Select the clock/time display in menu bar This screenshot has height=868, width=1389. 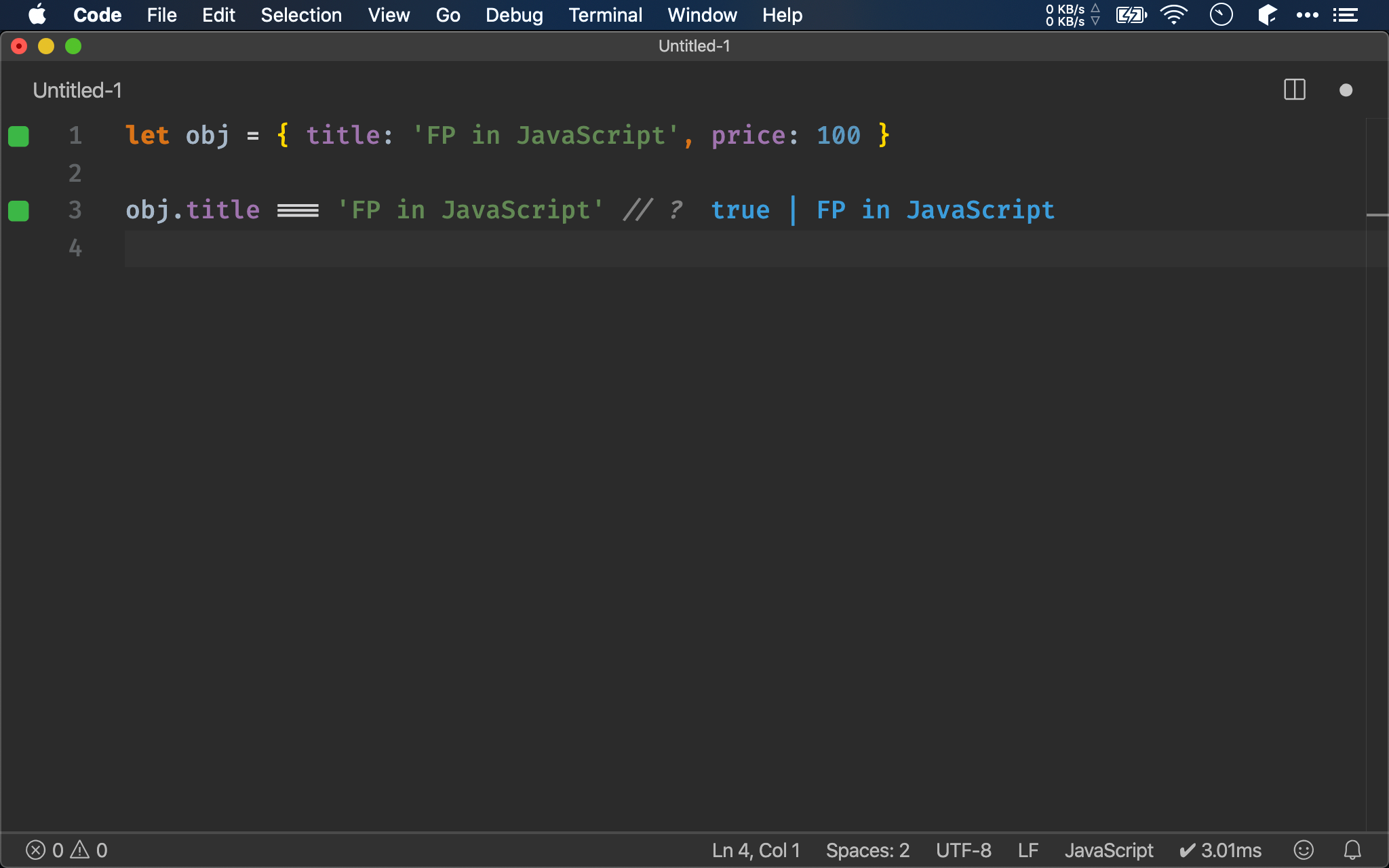click(x=1222, y=15)
